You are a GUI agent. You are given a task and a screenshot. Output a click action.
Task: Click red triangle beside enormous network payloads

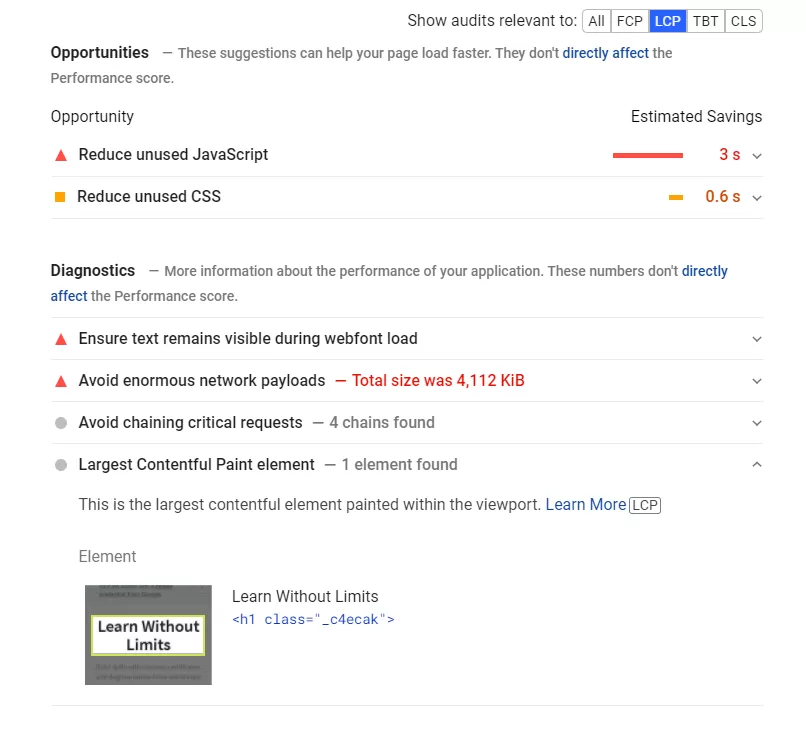coord(61,381)
